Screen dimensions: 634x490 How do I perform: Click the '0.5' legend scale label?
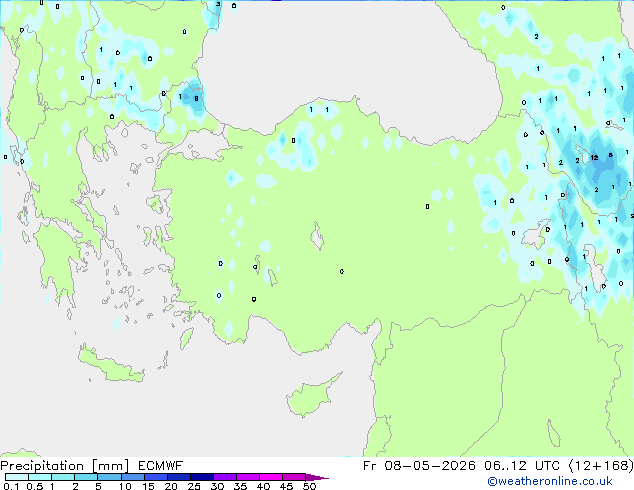34,486
